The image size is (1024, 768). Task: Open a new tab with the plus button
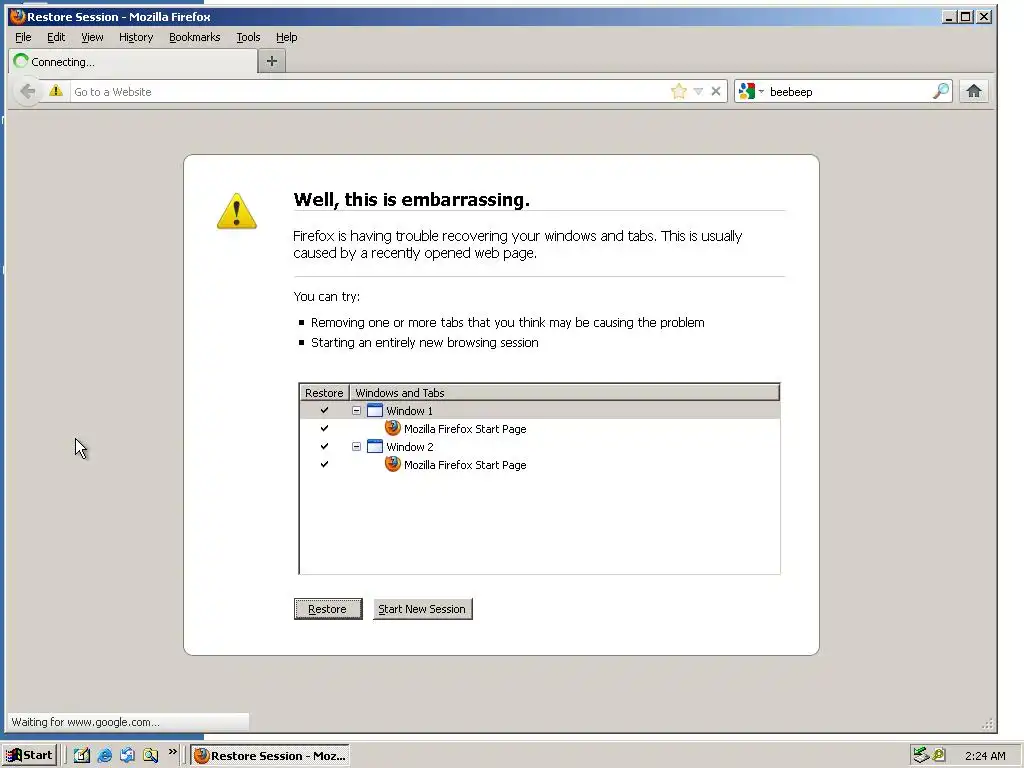pyautogui.click(x=272, y=61)
